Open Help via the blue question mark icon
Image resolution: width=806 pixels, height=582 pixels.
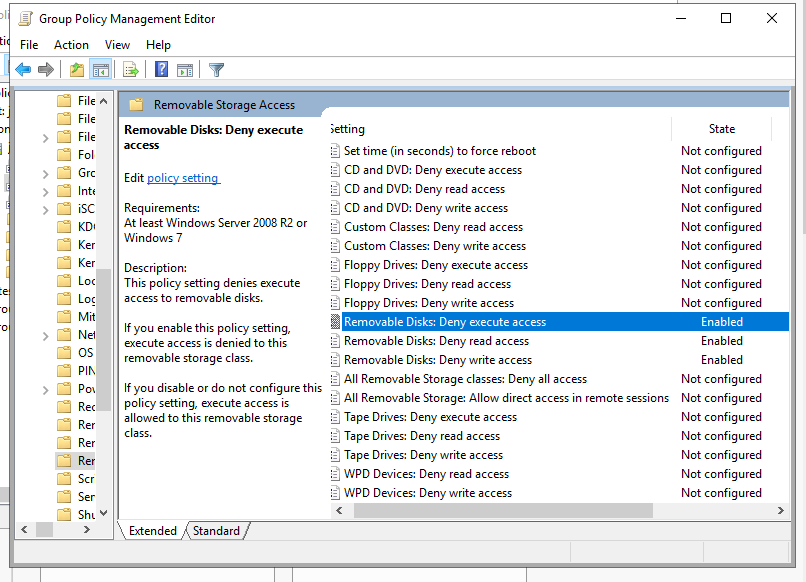click(x=161, y=69)
